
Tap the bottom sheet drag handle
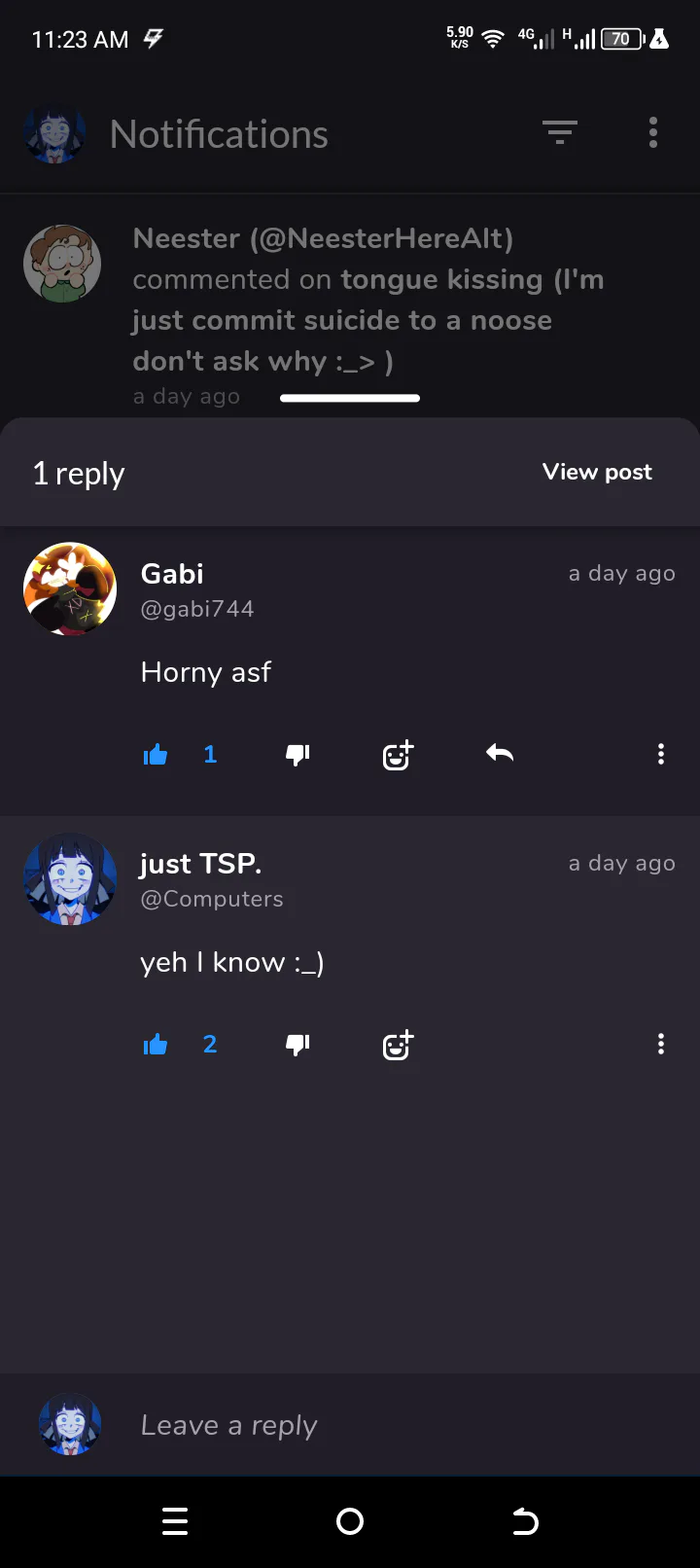(350, 398)
